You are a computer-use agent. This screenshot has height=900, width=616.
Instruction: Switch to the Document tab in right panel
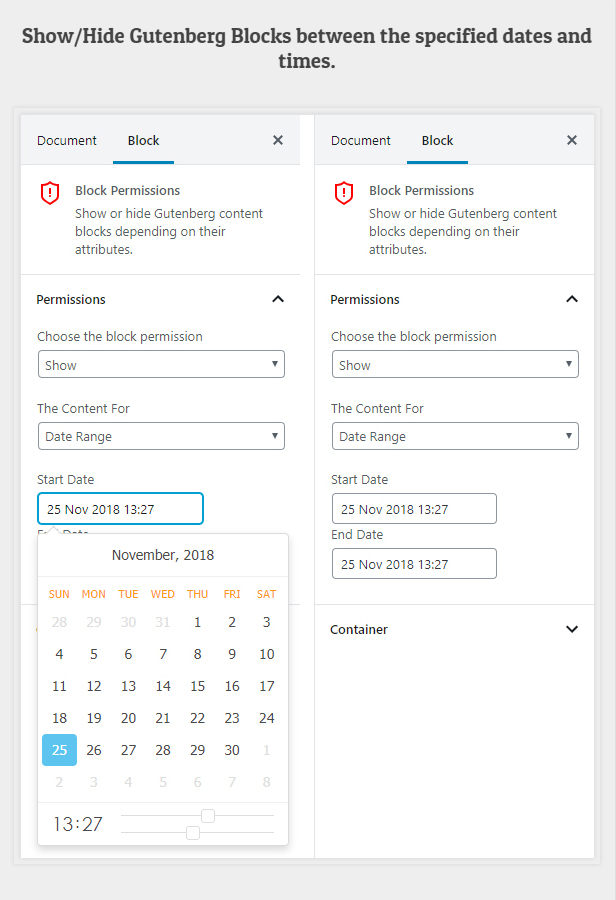[x=361, y=140]
